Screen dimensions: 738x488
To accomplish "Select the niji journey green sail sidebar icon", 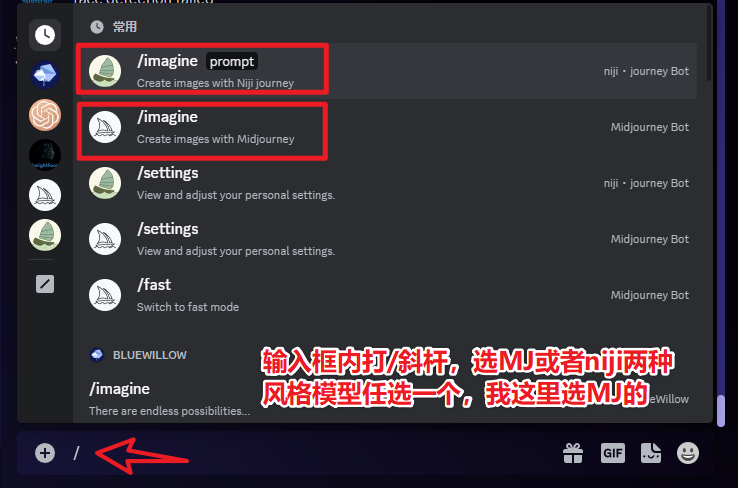I will pyautogui.click(x=45, y=235).
